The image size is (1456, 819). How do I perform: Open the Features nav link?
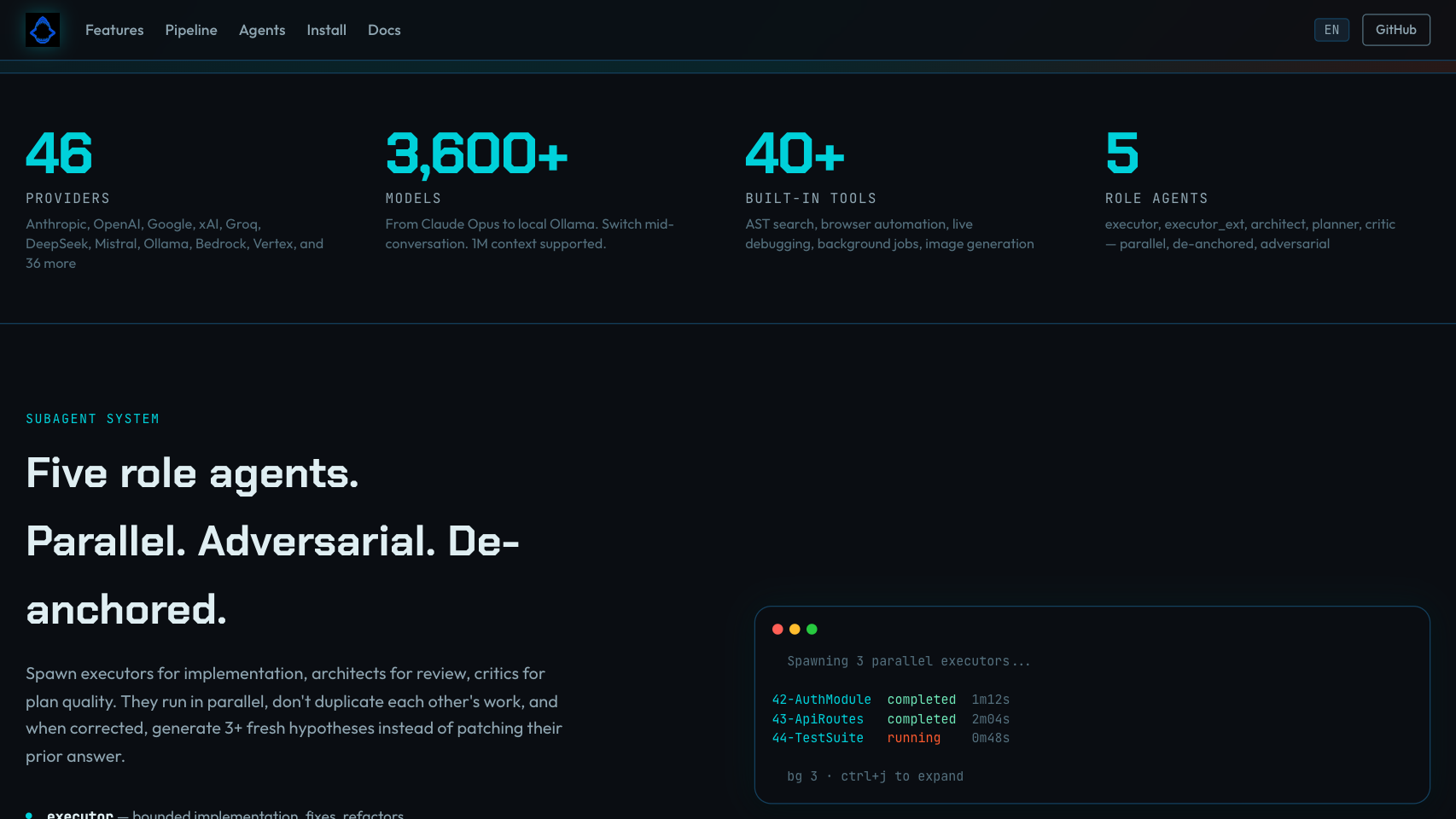point(114,30)
